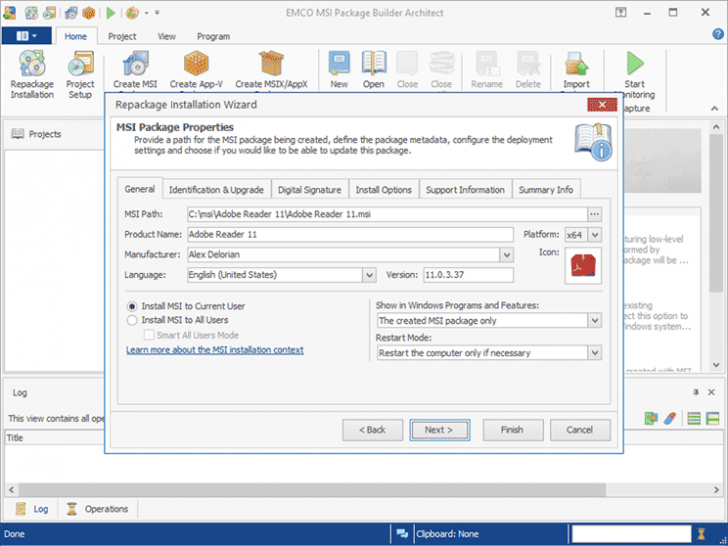Open the Program ribbon tab
The width and height of the screenshot is (728, 546).
[x=213, y=36]
